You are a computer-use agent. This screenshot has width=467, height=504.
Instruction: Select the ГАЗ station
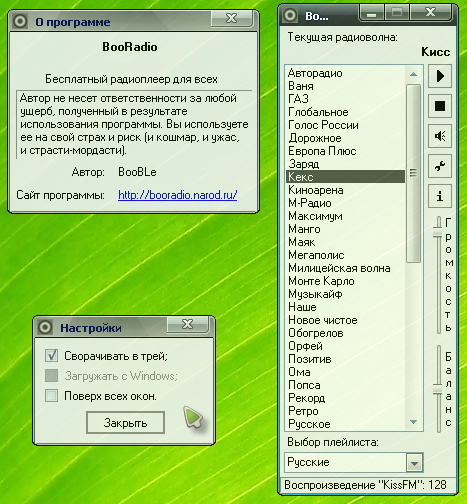(x=345, y=99)
